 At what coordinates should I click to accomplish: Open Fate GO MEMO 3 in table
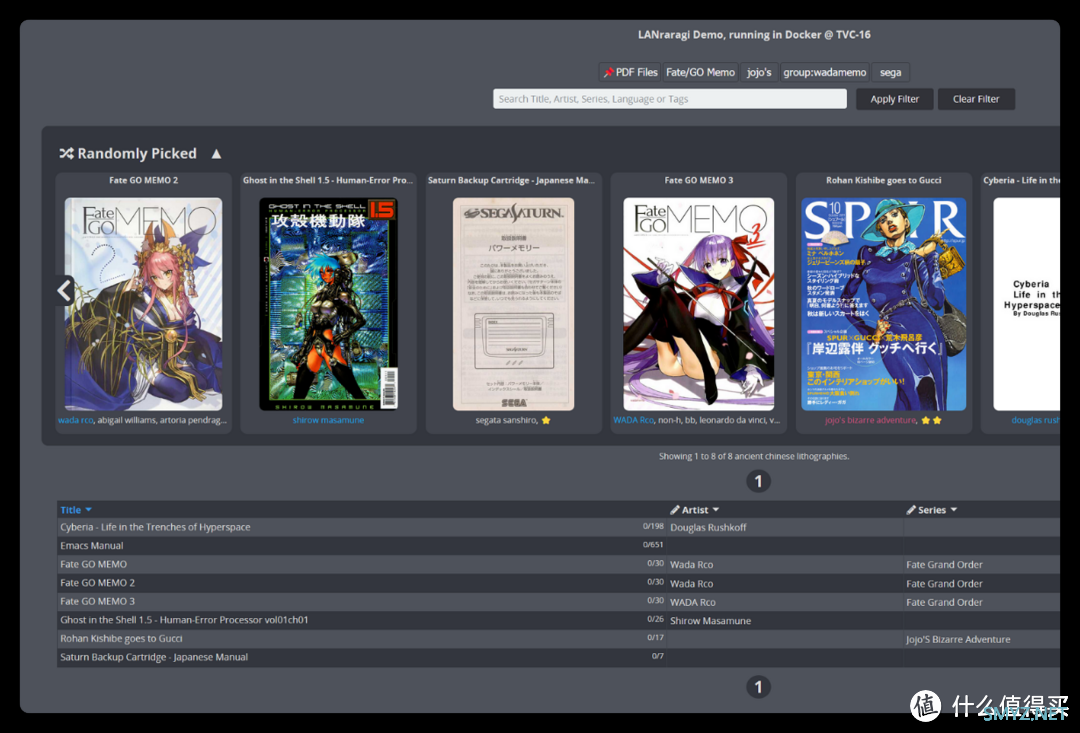pyautogui.click(x=97, y=601)
